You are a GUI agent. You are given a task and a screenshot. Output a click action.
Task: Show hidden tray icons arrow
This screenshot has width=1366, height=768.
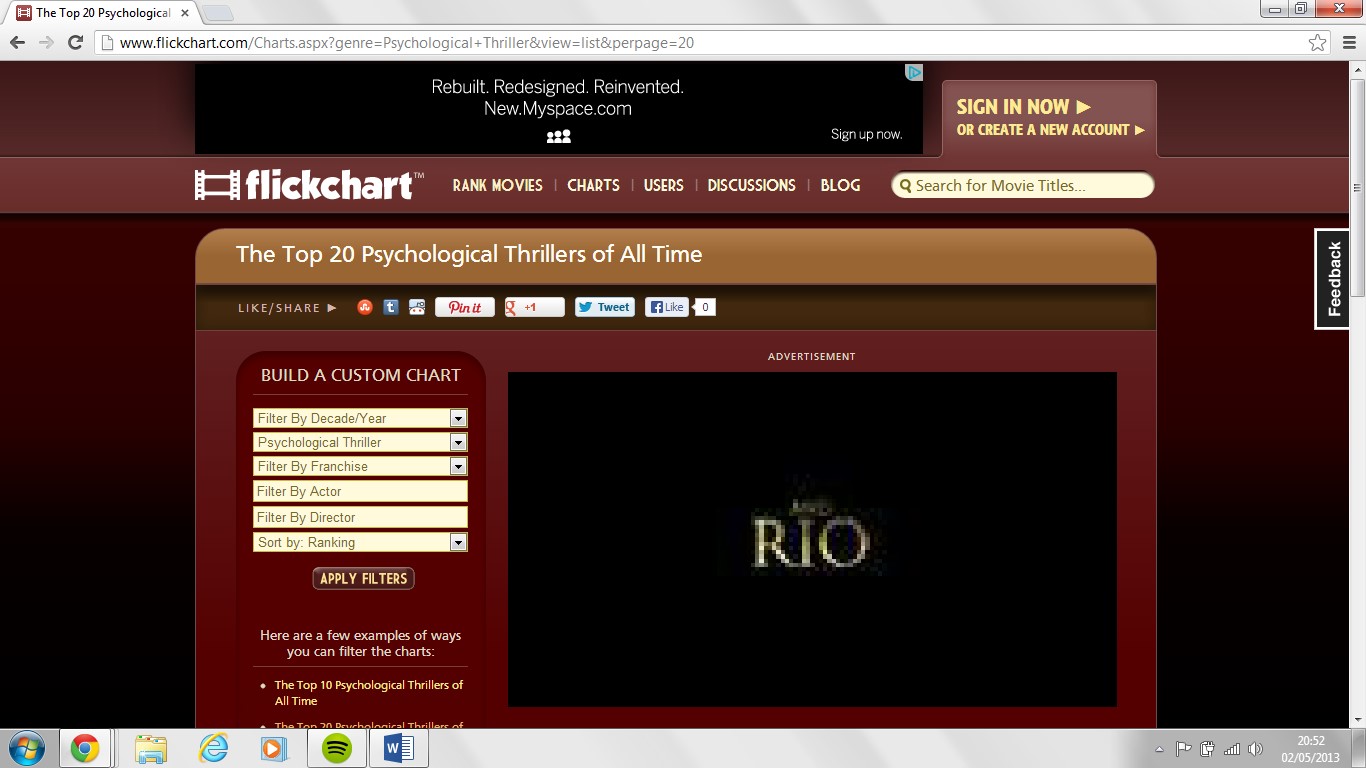[x=1159, y=749]
